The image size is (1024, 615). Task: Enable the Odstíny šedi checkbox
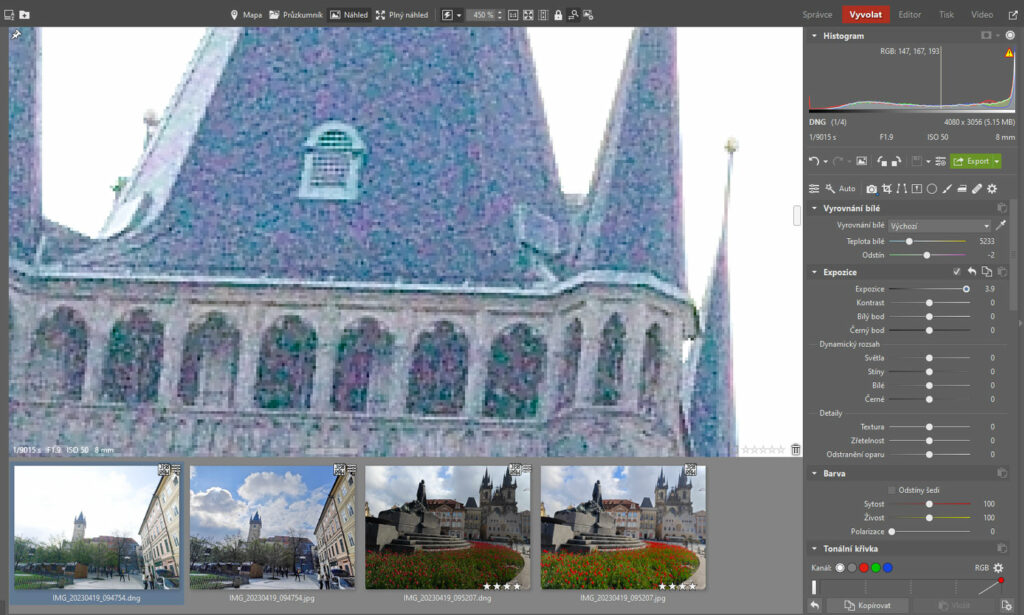[892, 490]
